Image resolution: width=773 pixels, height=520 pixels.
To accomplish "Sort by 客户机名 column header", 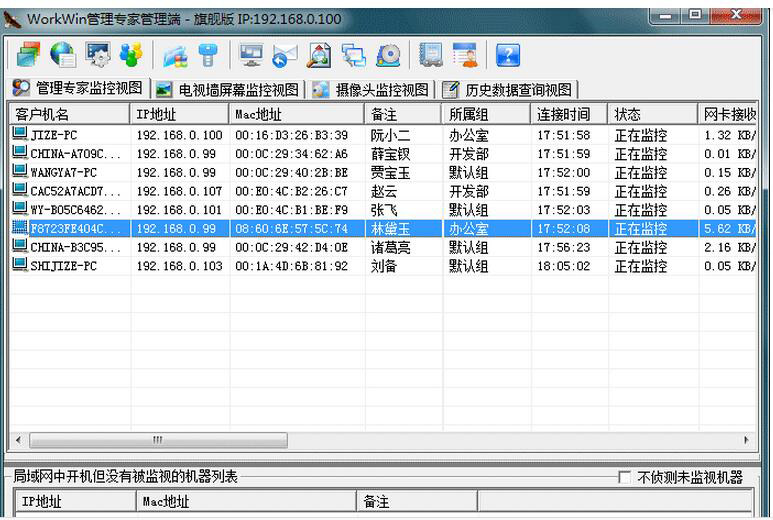I will pyautogui.click(x=70, y=114).
